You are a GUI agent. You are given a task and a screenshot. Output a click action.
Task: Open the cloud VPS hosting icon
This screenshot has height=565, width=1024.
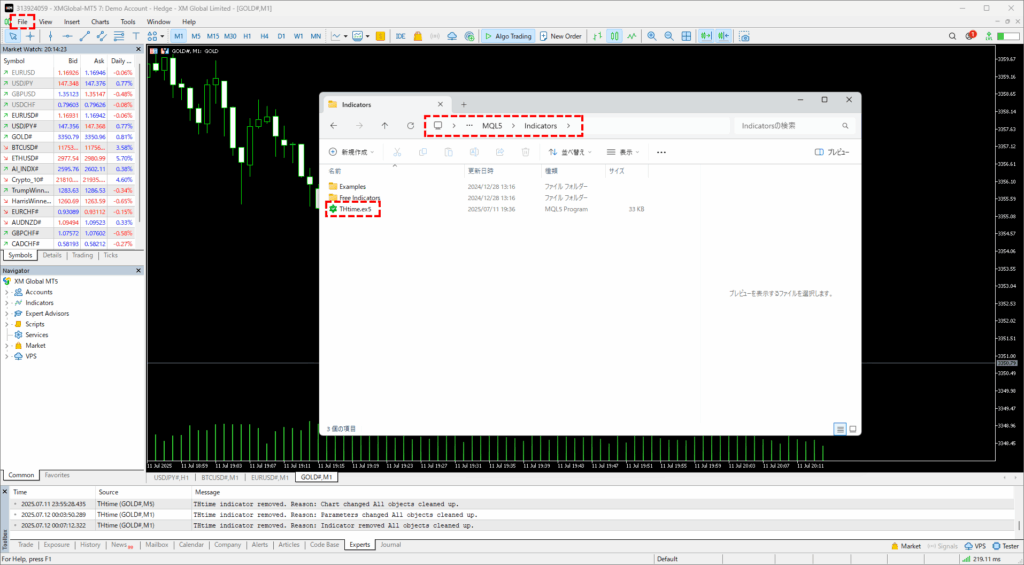[x=452, y=37]
